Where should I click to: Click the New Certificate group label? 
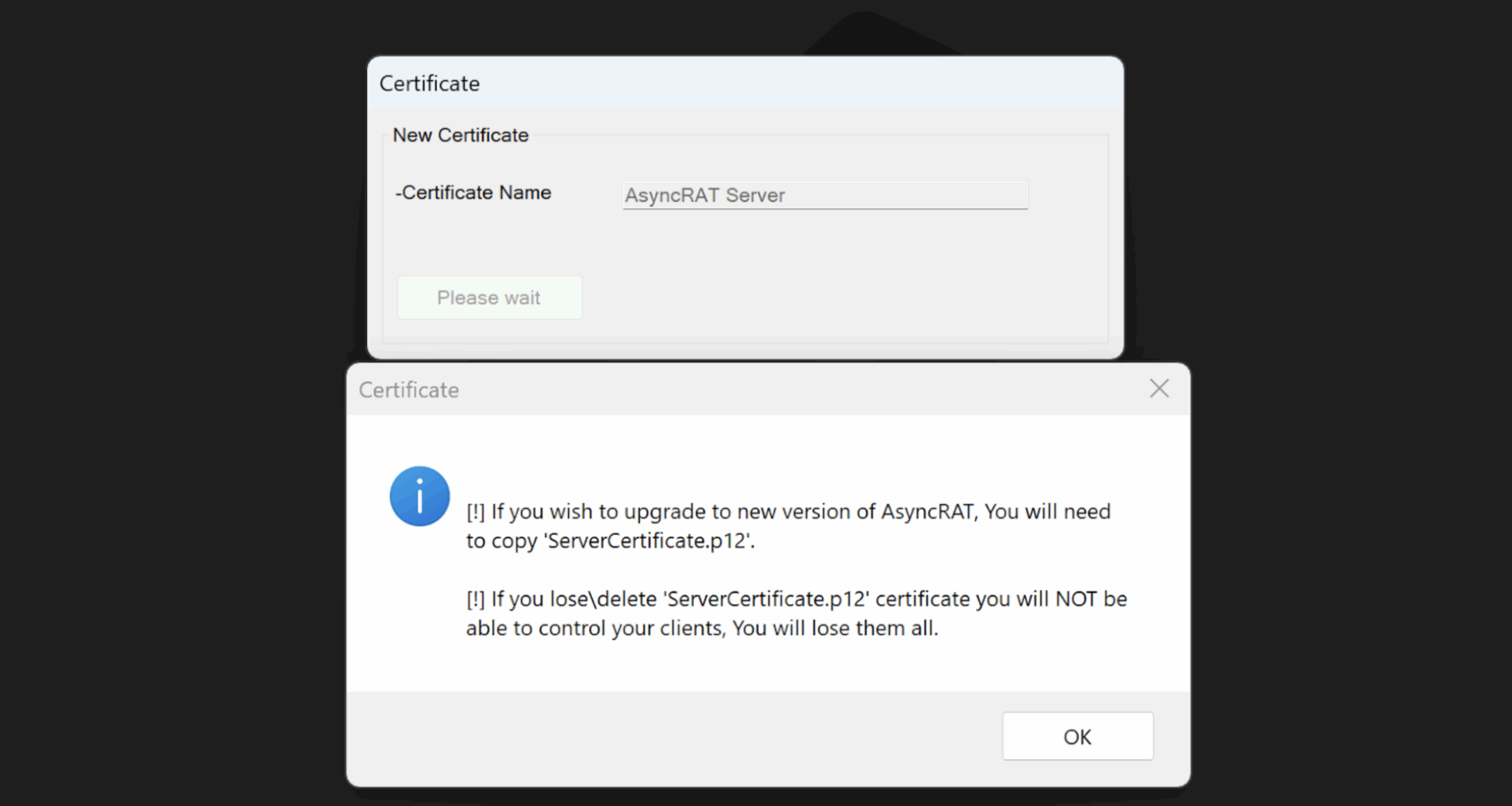[x=461, y=135]
